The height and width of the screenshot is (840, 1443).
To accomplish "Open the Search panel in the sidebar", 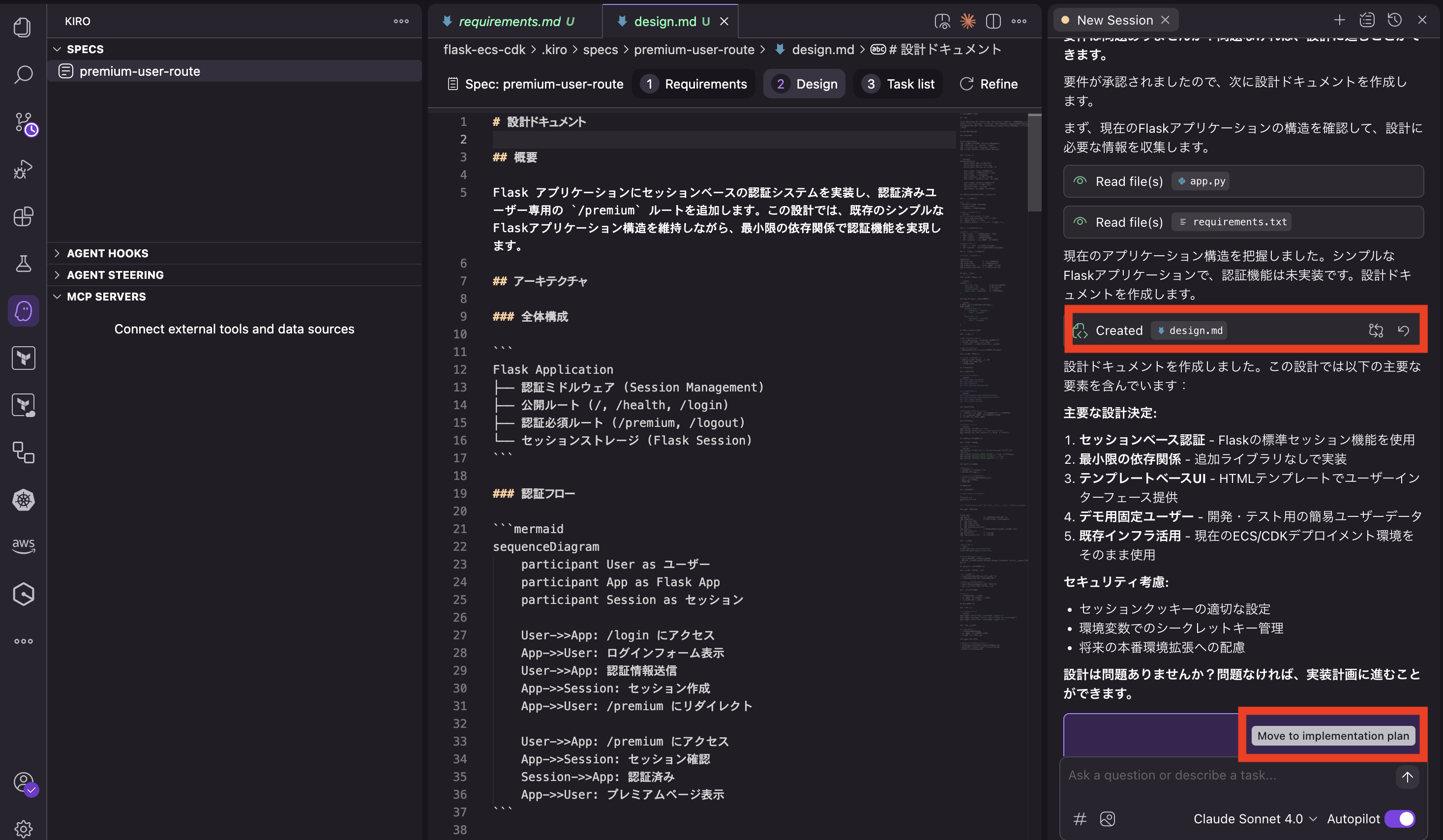I will [x=23, y=73].
